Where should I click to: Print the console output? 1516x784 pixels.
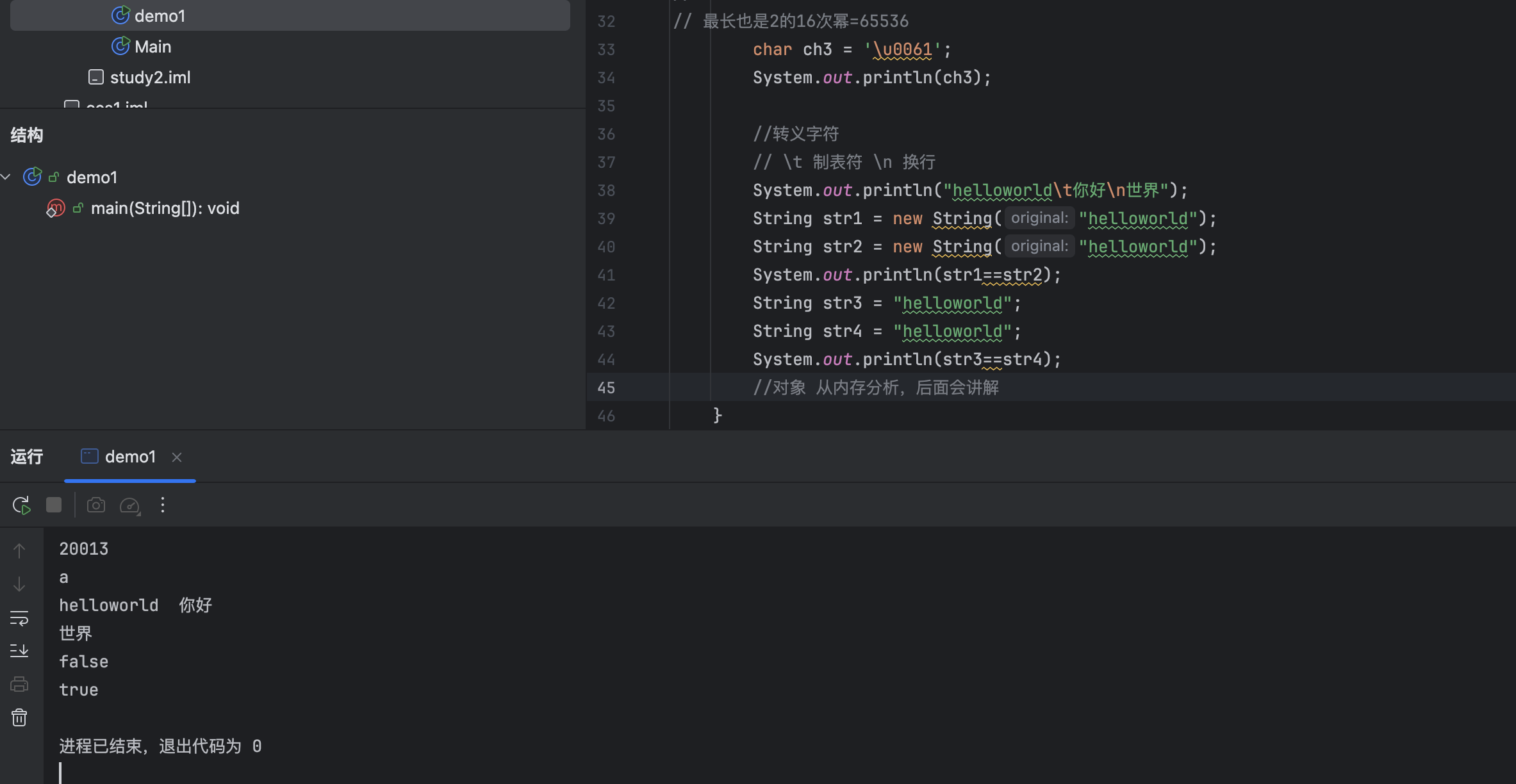[x=19, y=684]
